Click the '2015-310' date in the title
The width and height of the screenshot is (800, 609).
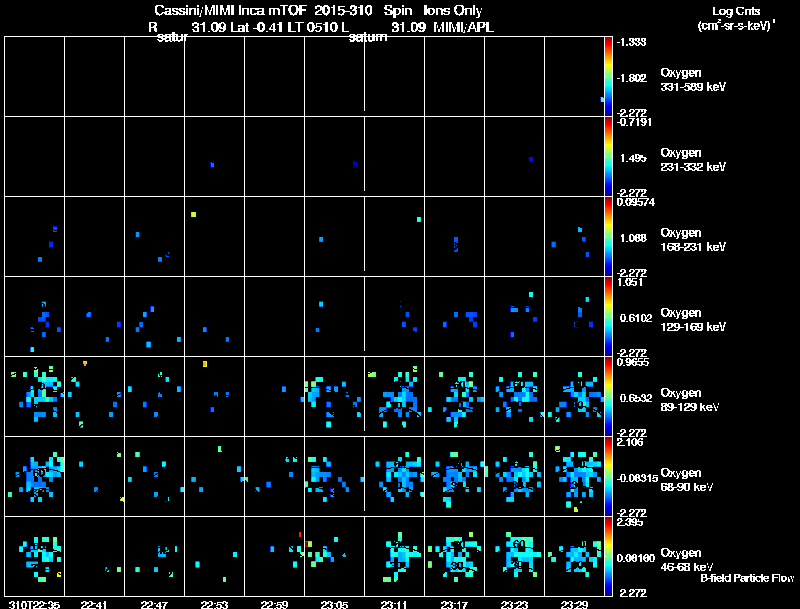coord(343,11)
